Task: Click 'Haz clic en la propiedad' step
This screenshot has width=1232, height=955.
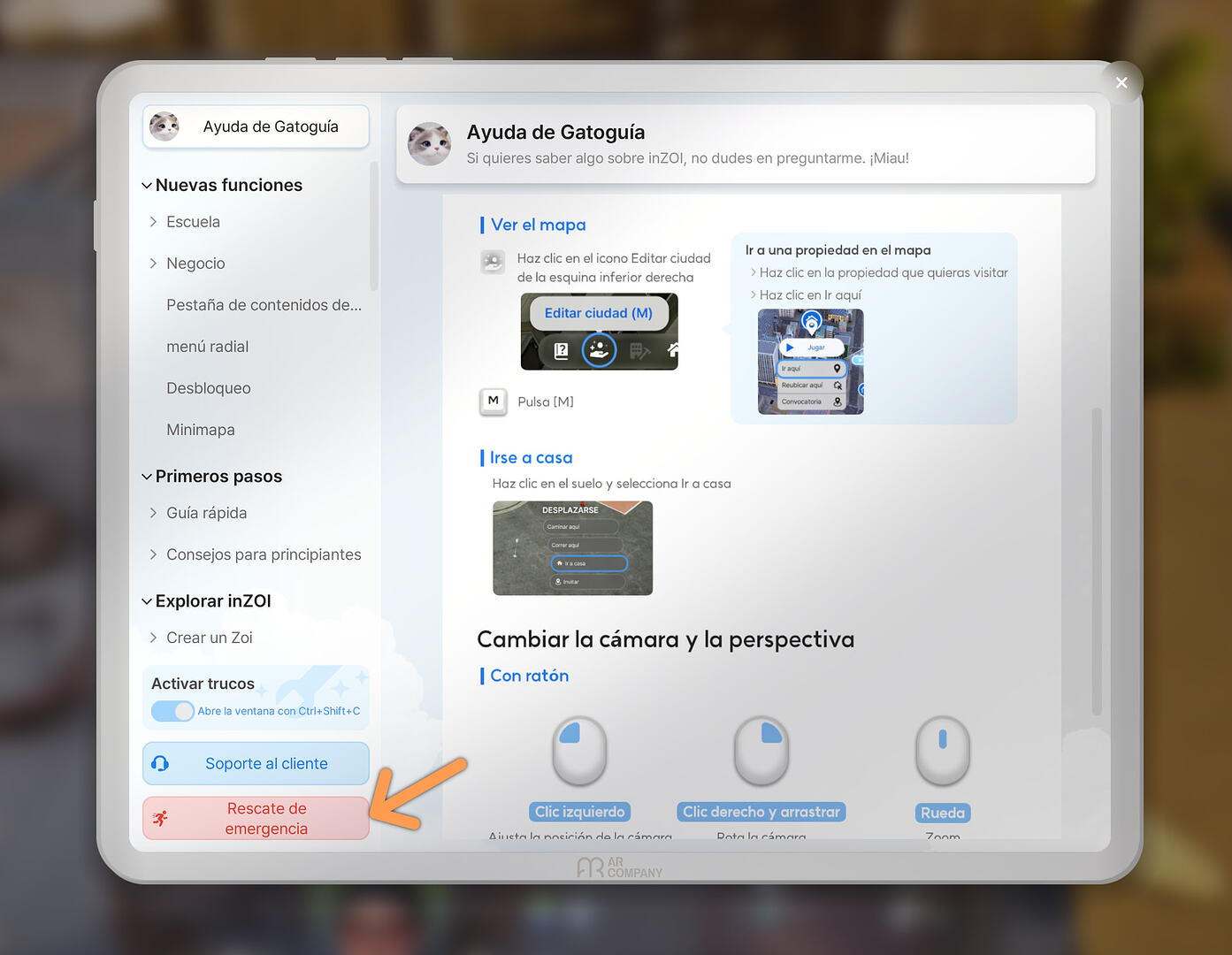Action: 884,272
